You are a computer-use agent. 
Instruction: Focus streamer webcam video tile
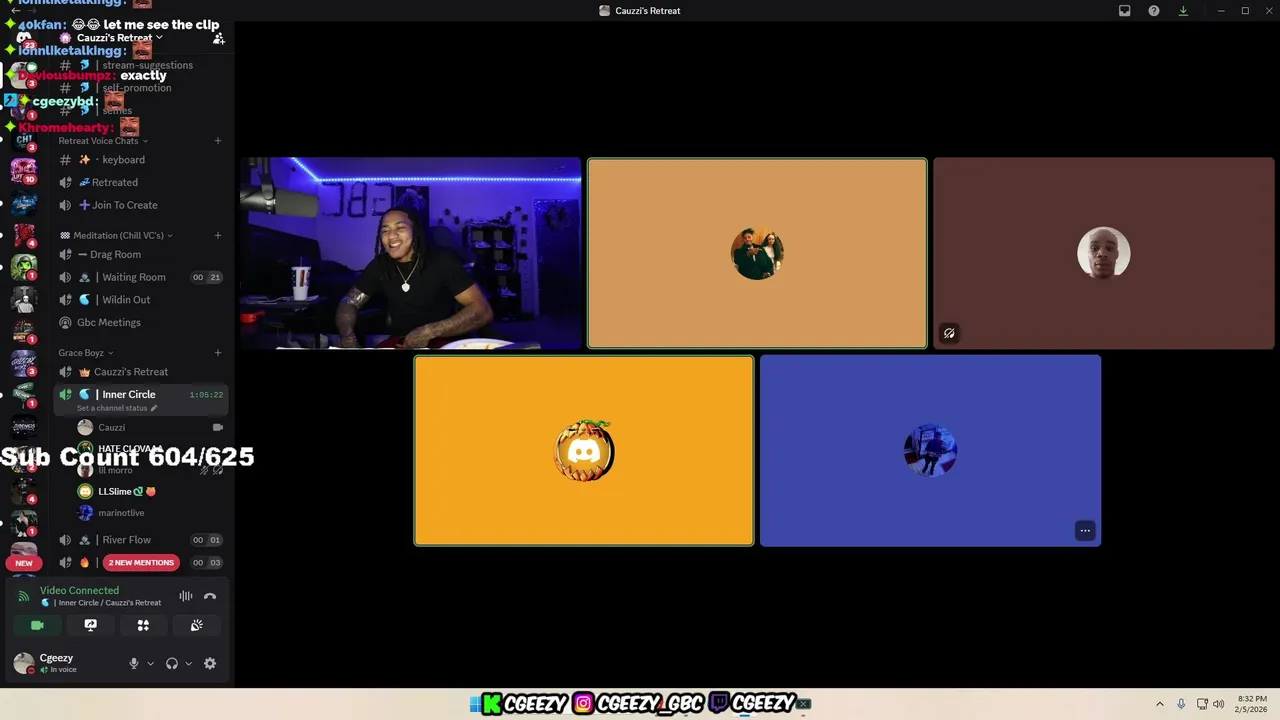pos(410,253)
